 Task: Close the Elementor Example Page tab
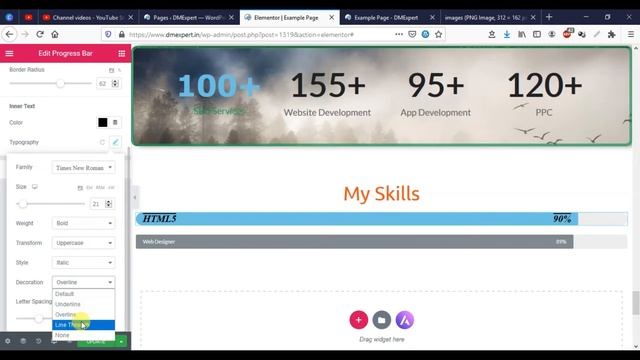click(331, 18)
